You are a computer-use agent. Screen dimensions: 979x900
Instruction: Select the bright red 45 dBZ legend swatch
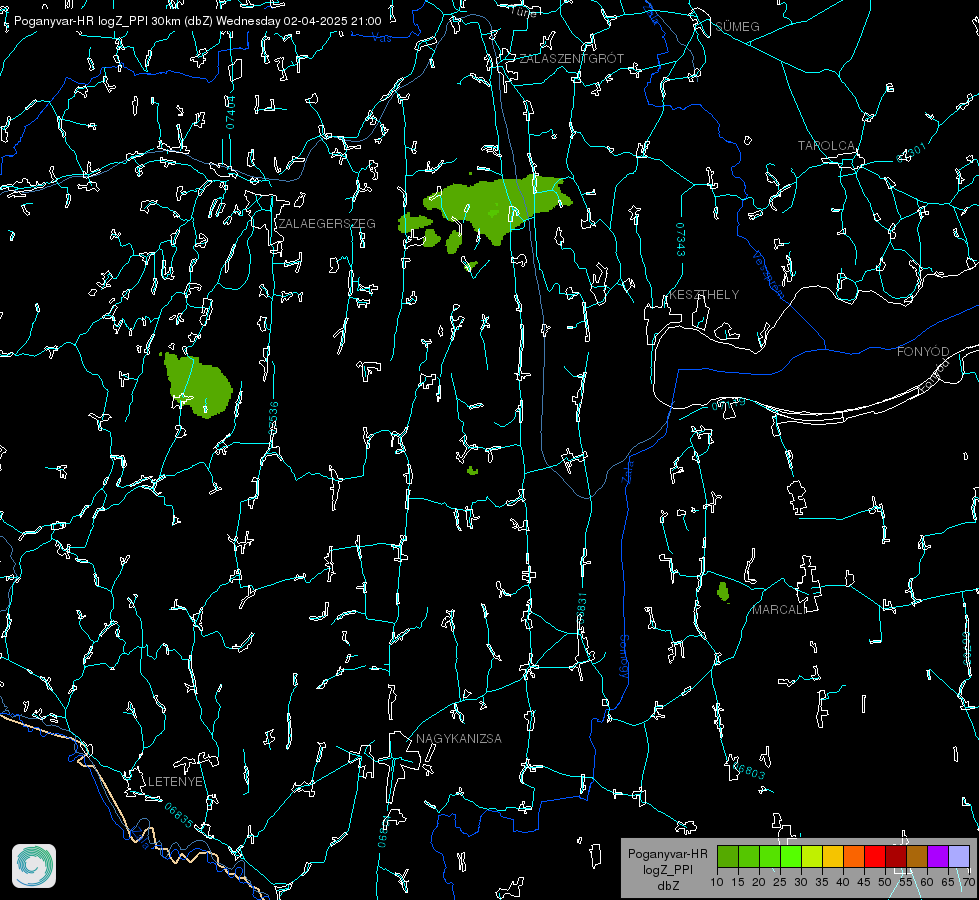875,856
